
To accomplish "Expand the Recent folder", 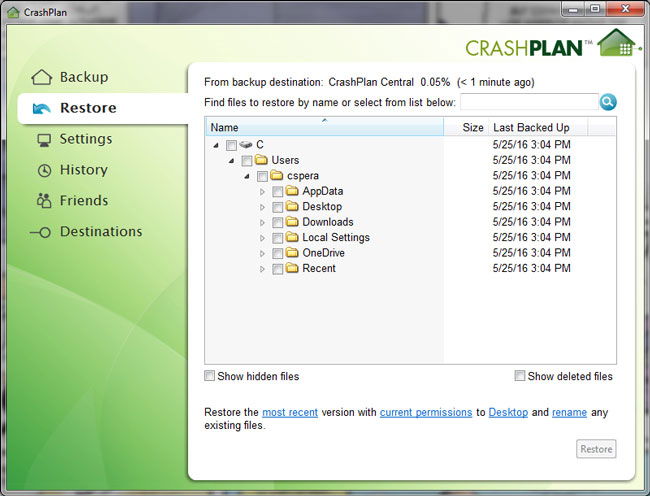I will click(262, 269).
